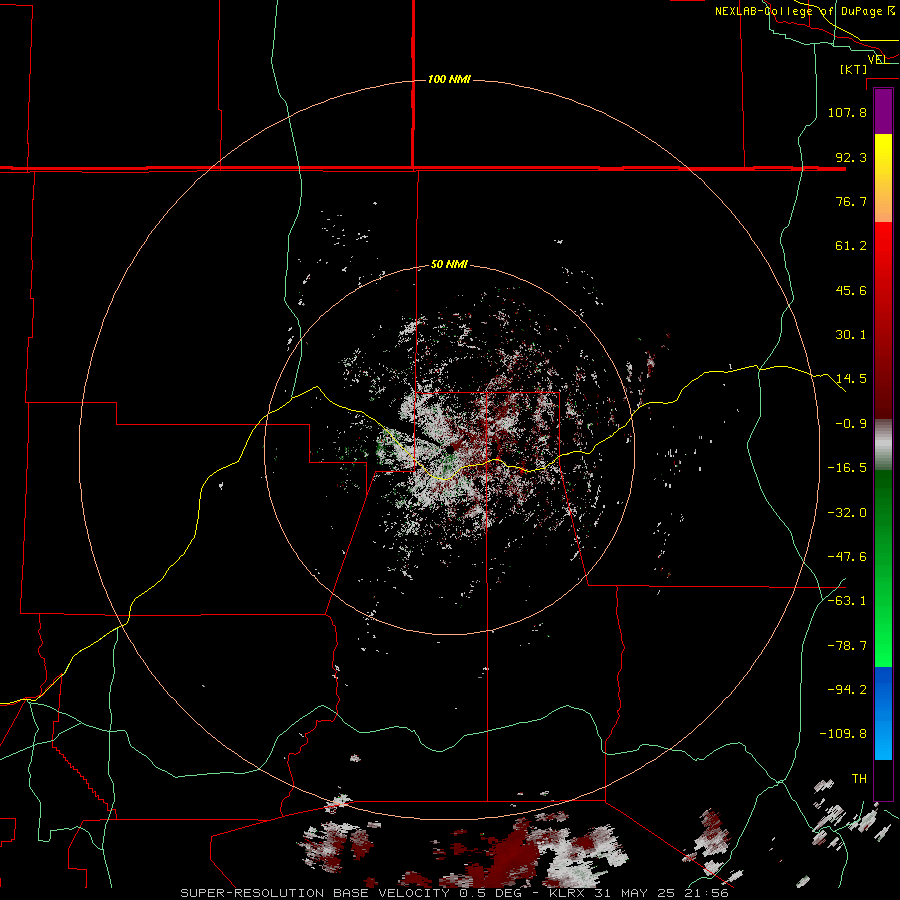The image size is (900, 900).
Task: Pick the purple segment of the color bar
Action: point(883,112)
